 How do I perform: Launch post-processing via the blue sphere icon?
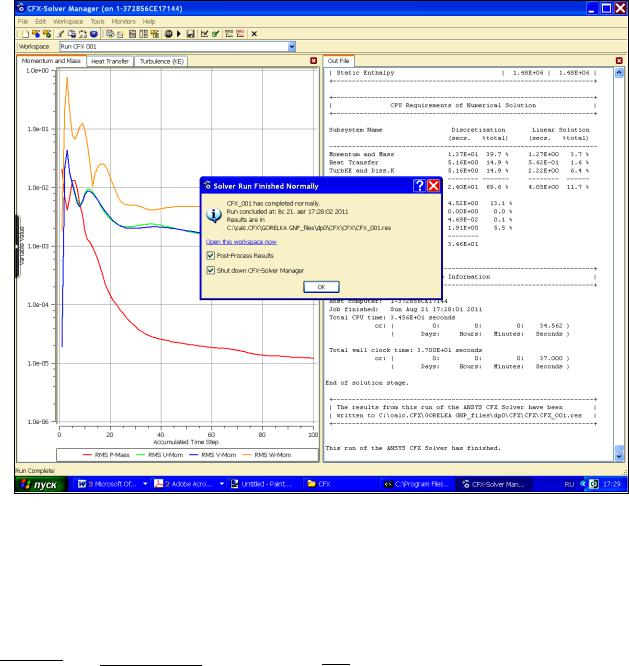pos(94,34)
